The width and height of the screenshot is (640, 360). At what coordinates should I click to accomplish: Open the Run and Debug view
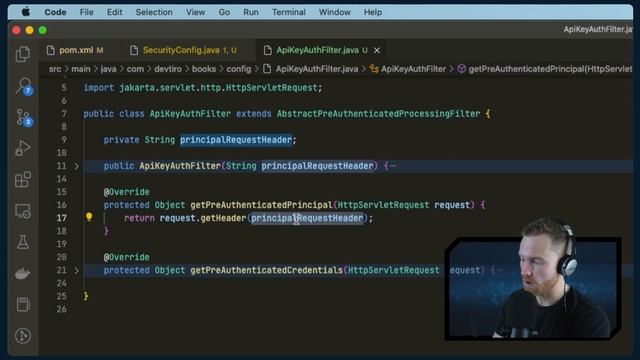tap(23, 149)
